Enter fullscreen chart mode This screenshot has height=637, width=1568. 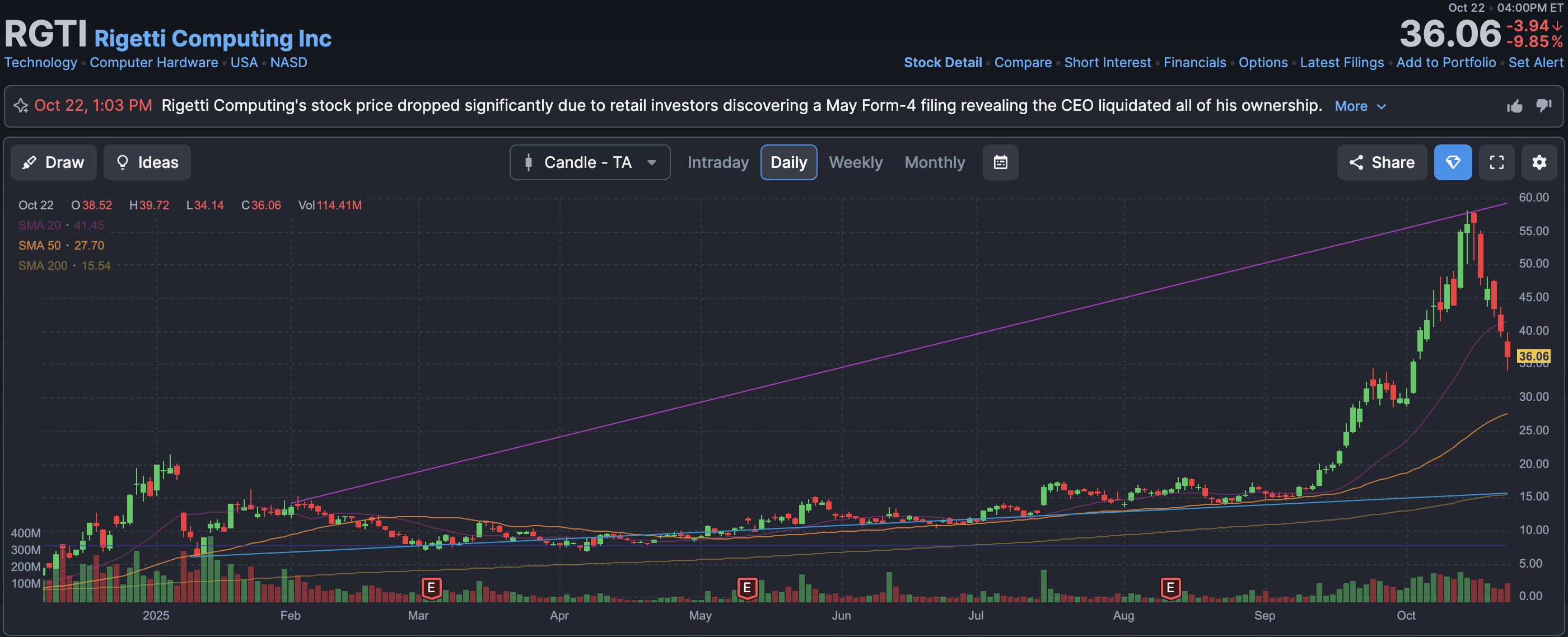coord(1496,162)
